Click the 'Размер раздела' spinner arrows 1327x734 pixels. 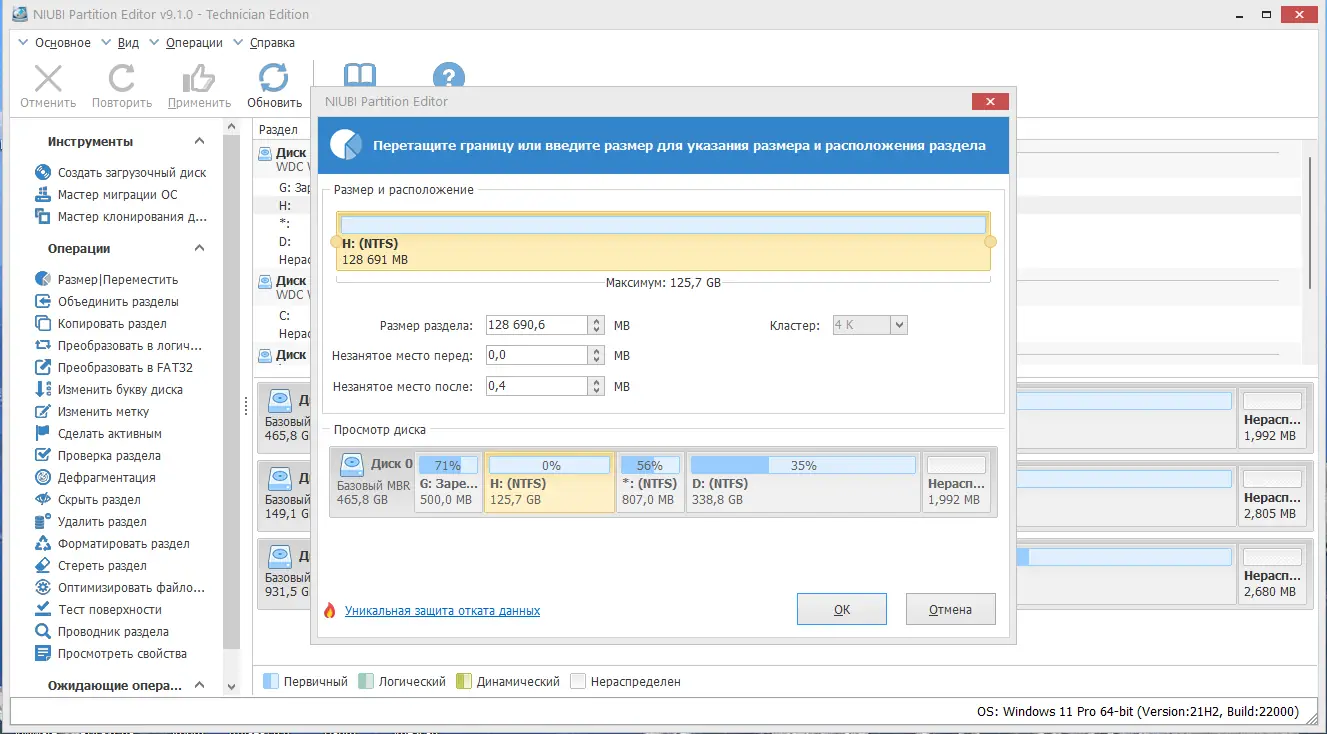(x=597, y=325)
